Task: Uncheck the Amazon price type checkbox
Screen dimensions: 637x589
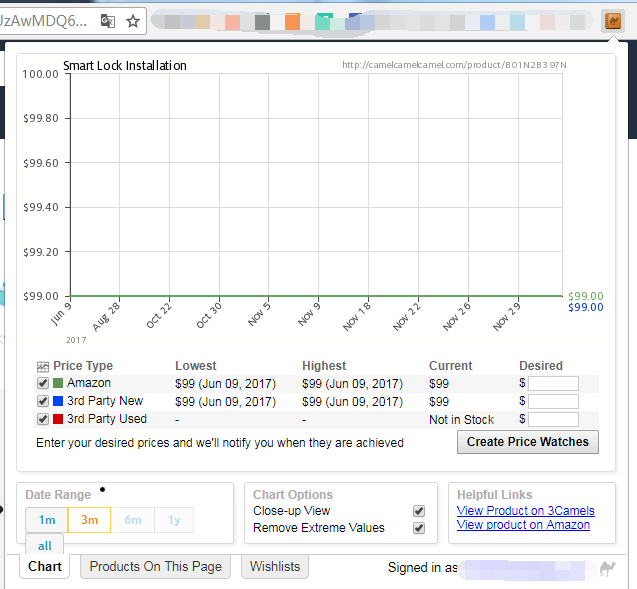Action: pos(43,383)
